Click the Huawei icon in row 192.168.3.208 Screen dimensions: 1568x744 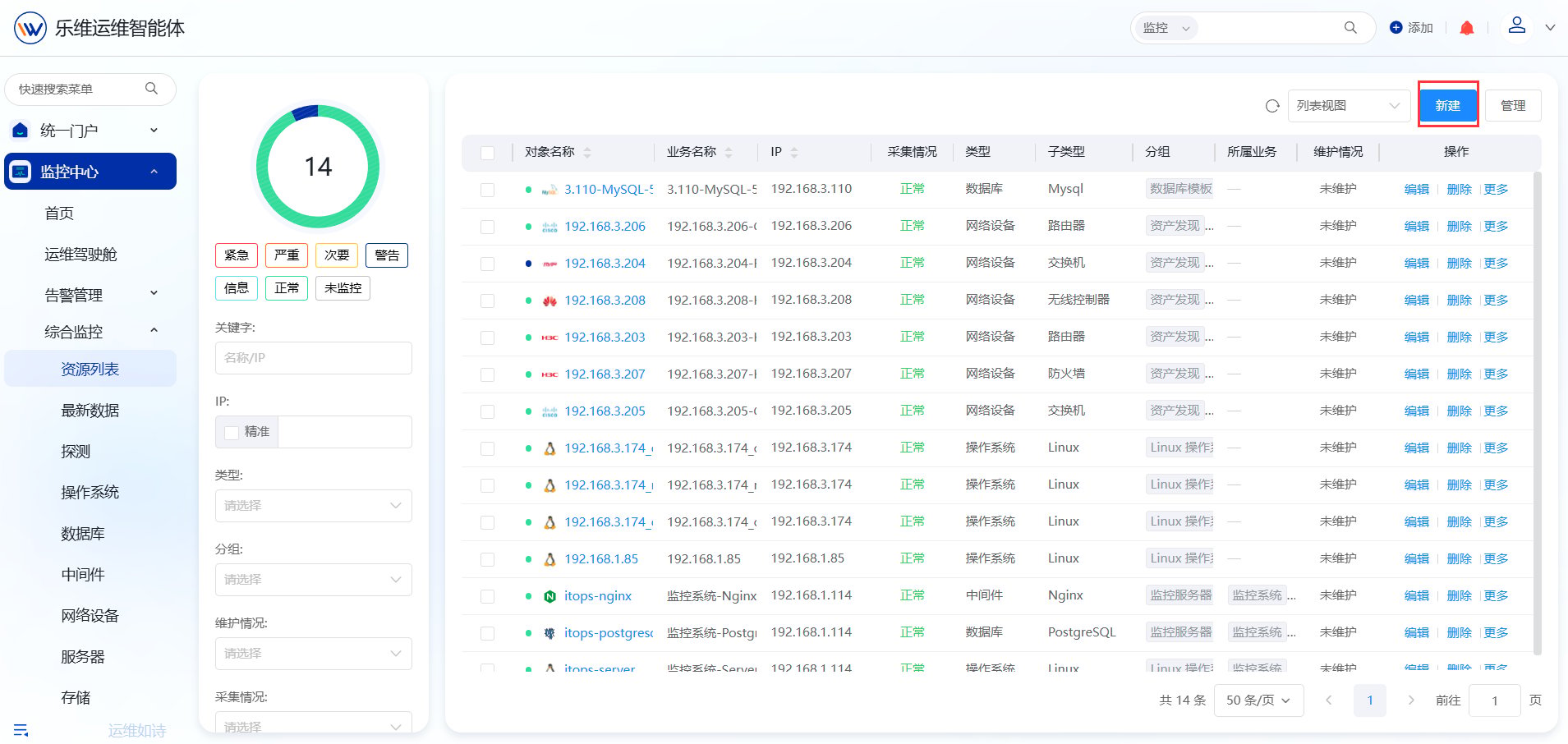pos(549,301)
